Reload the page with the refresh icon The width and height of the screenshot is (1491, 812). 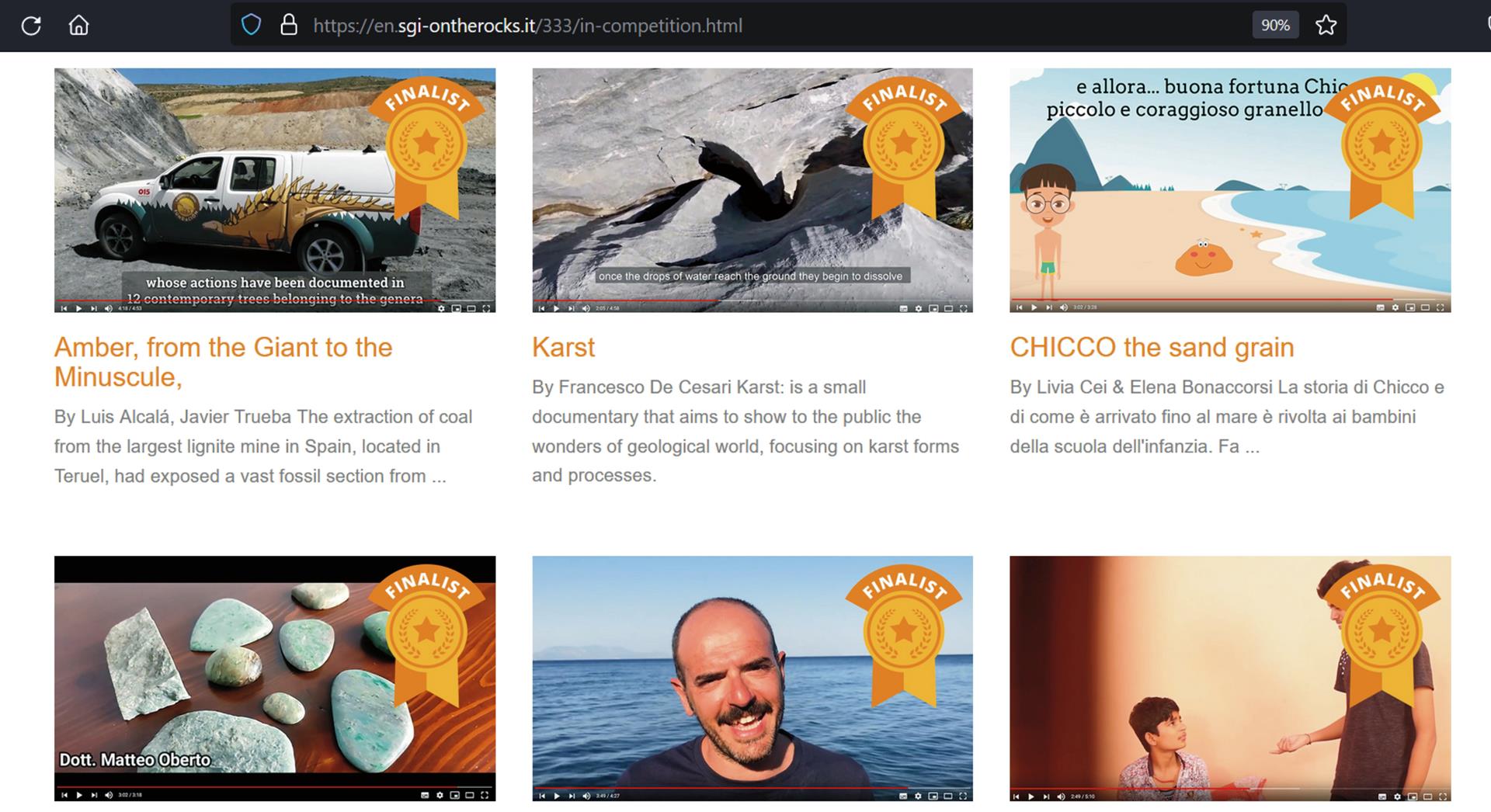pos(31,26)
